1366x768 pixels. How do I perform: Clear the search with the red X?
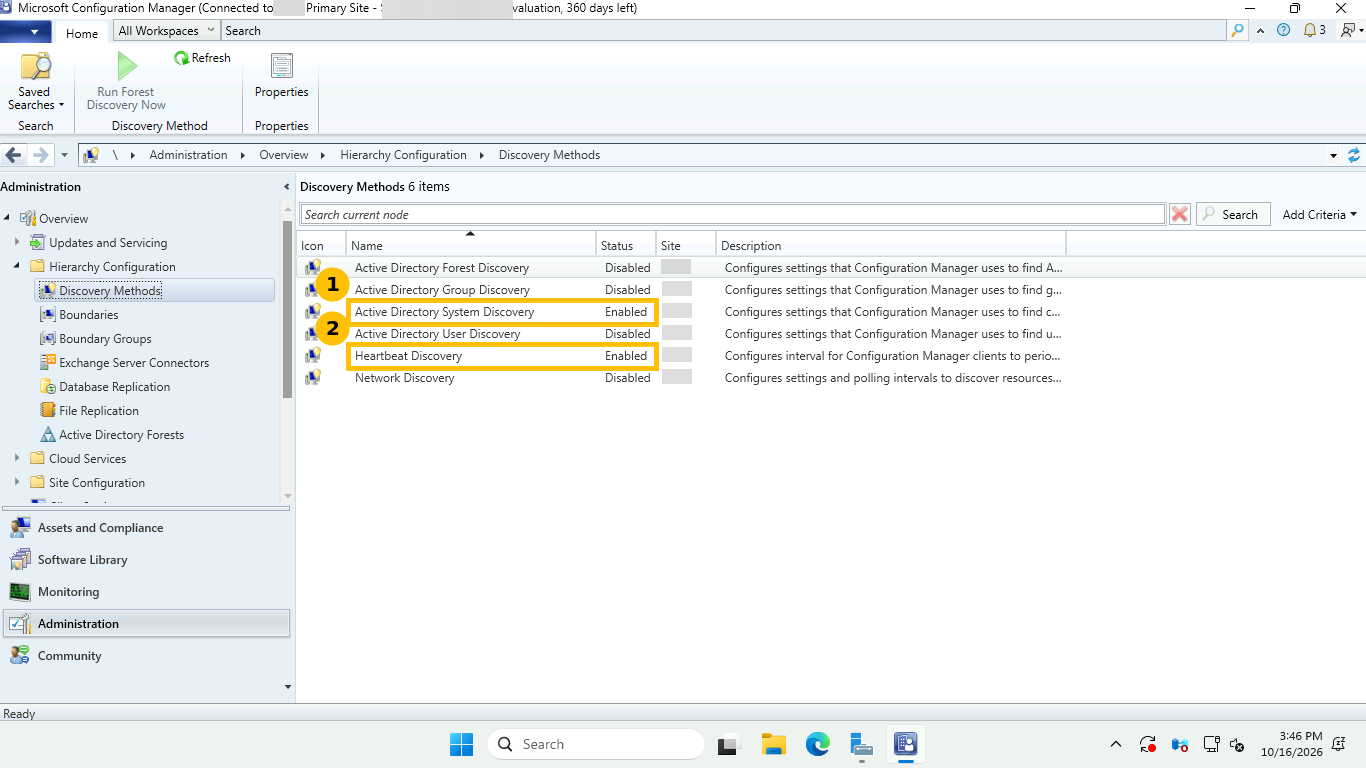pyautogui.click(x=1180, y=214)
